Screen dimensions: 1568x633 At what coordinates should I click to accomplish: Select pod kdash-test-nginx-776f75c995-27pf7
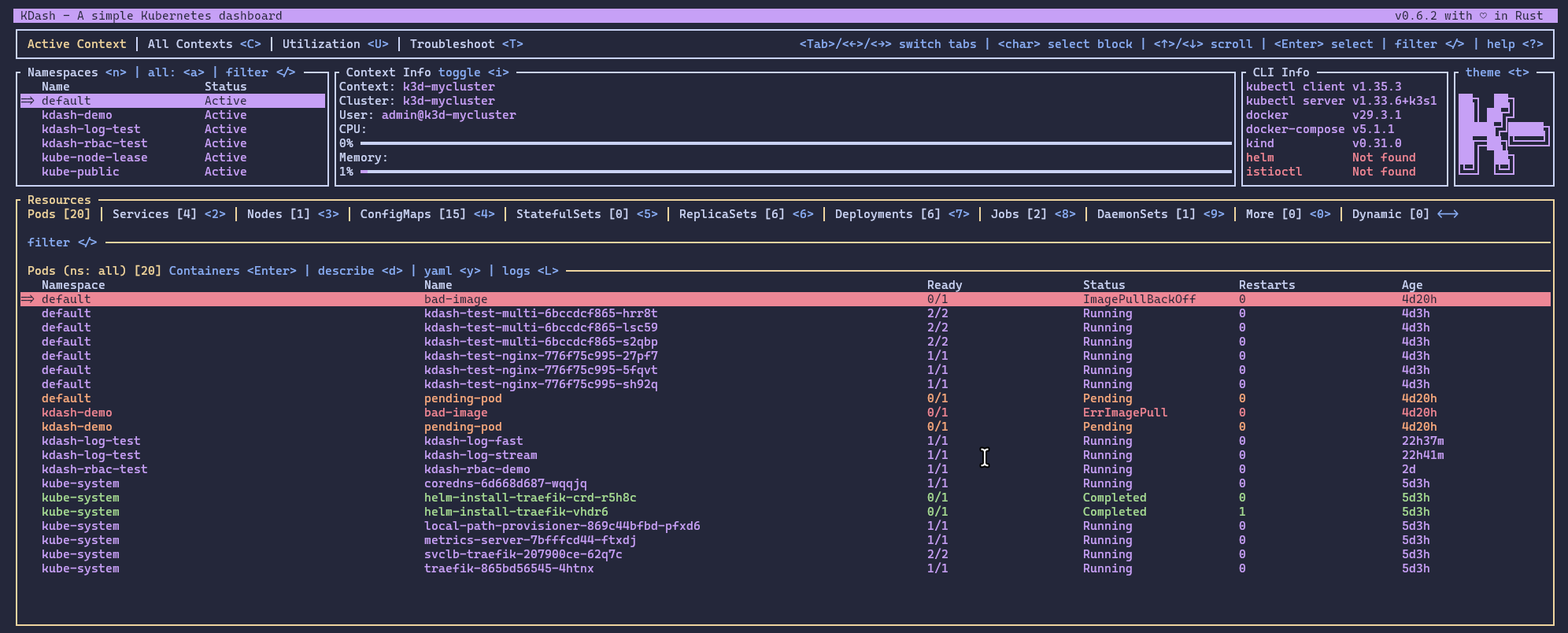coord(786,356)
